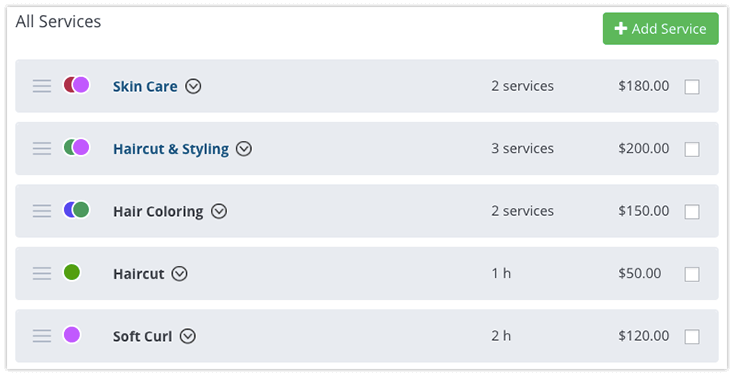Click the drag handle for Skin Care
Screen dimensions: 734x376
pyautogui.click(x=42, y=86)
